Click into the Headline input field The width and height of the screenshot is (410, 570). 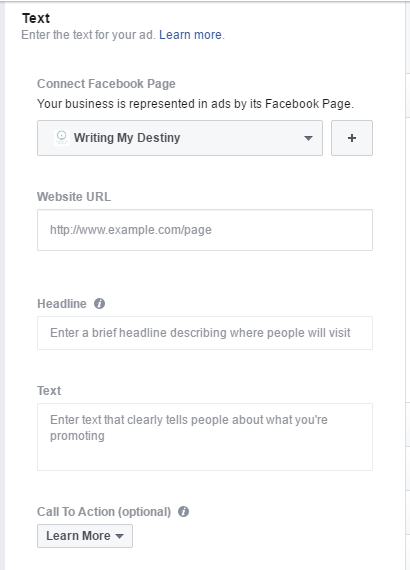click(x=205, y=333)
